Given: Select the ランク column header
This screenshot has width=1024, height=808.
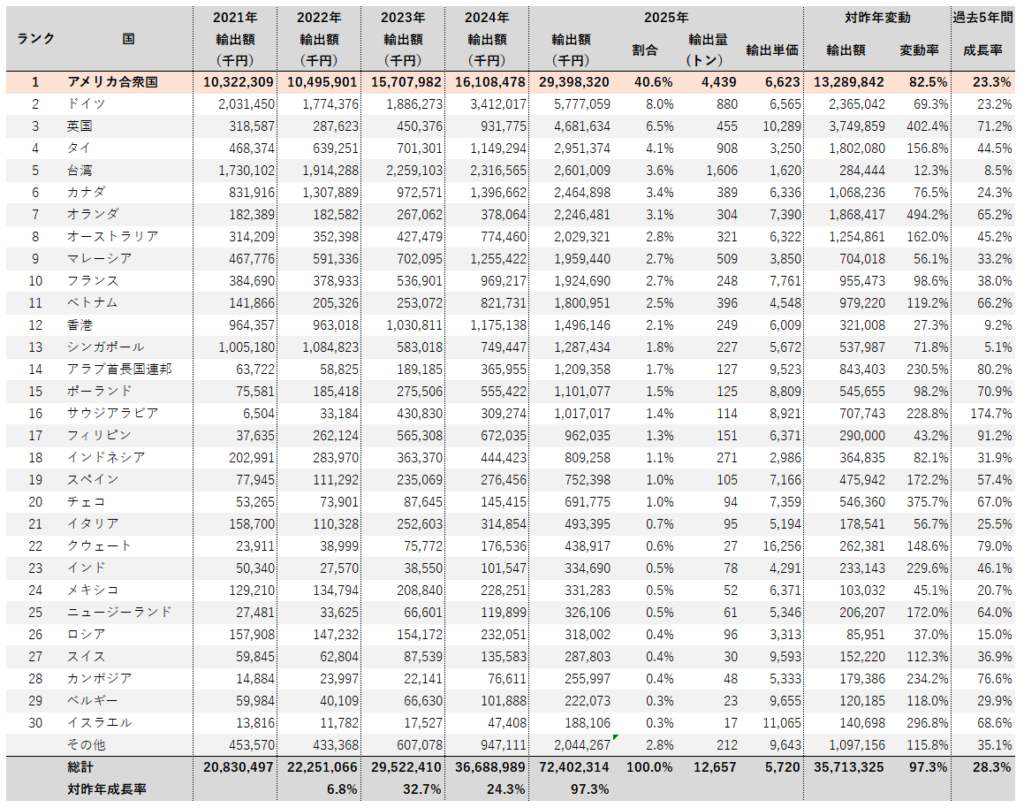Looking at the screenshot, I should point(35,38).
